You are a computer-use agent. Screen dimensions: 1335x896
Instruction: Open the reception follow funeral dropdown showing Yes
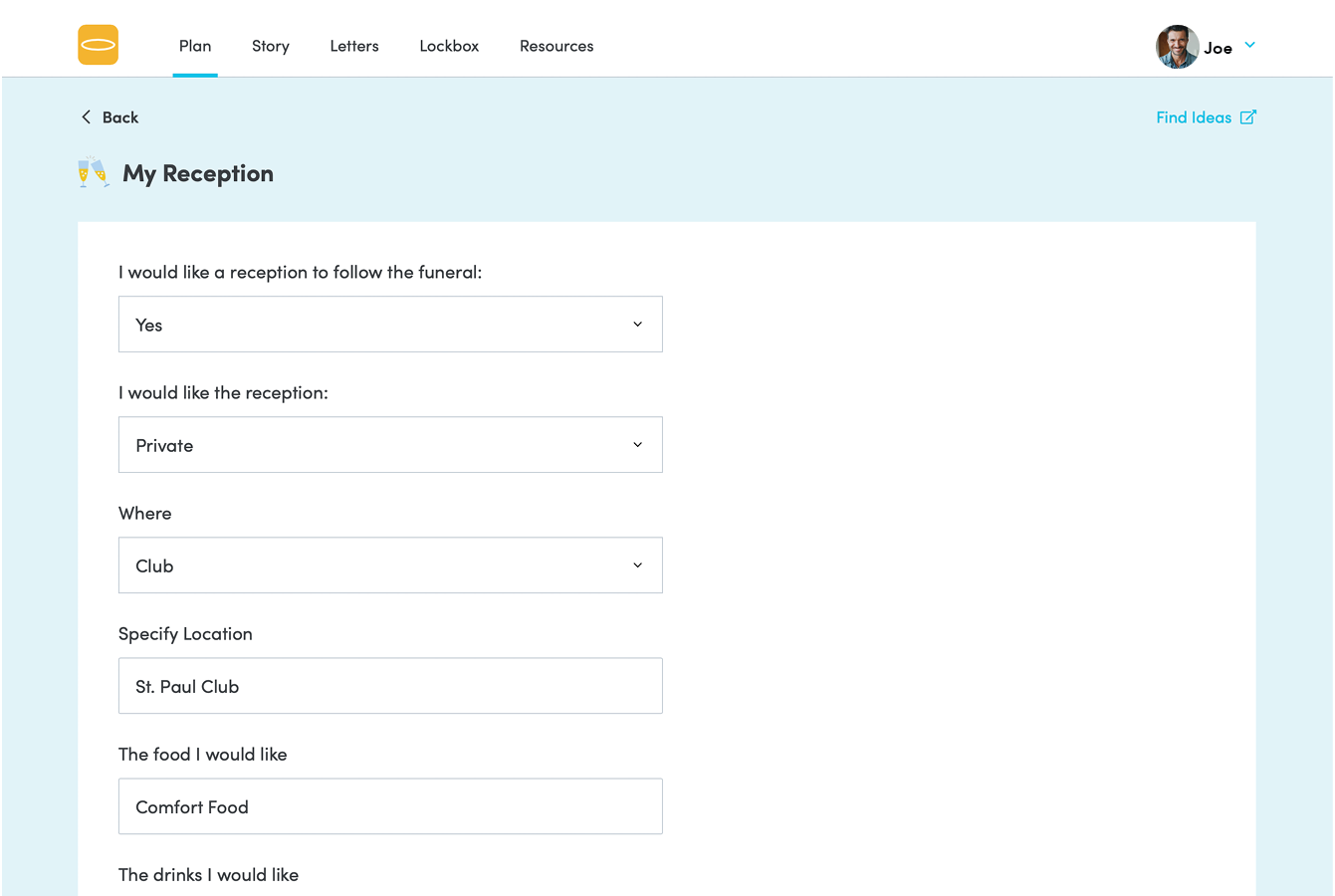pyautogui.click(x=390, y=324)
